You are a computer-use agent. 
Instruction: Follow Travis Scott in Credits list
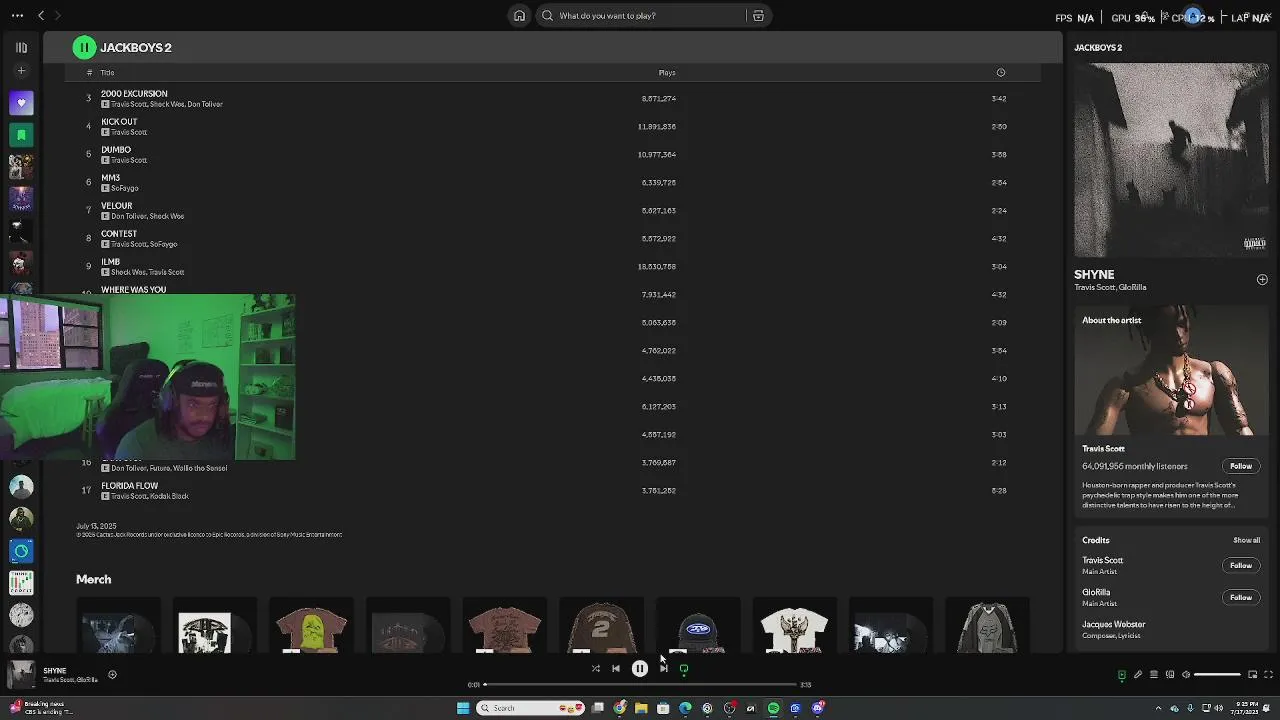pos(1240,565)
